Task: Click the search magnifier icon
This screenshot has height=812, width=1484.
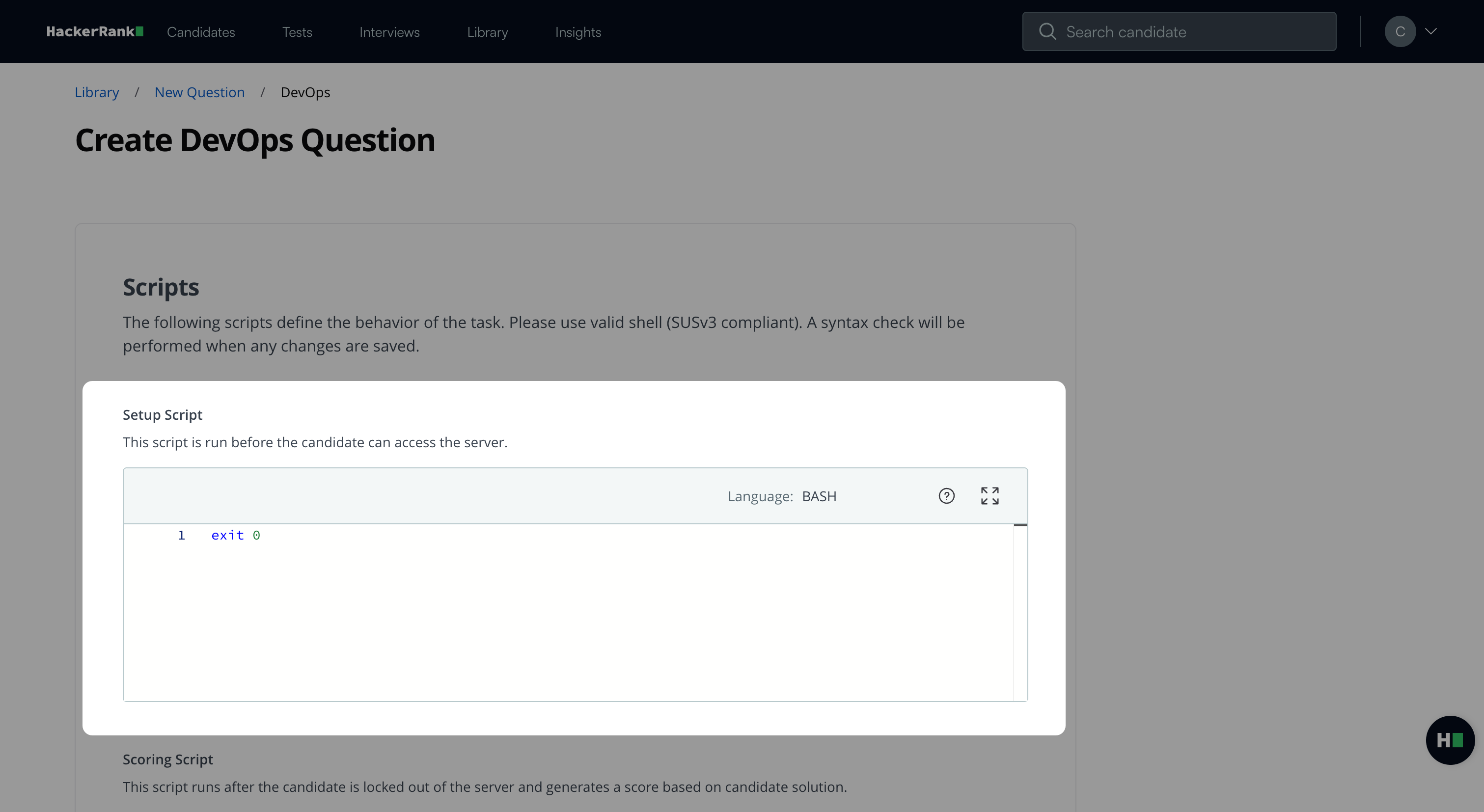Action: pos(1047,32)
